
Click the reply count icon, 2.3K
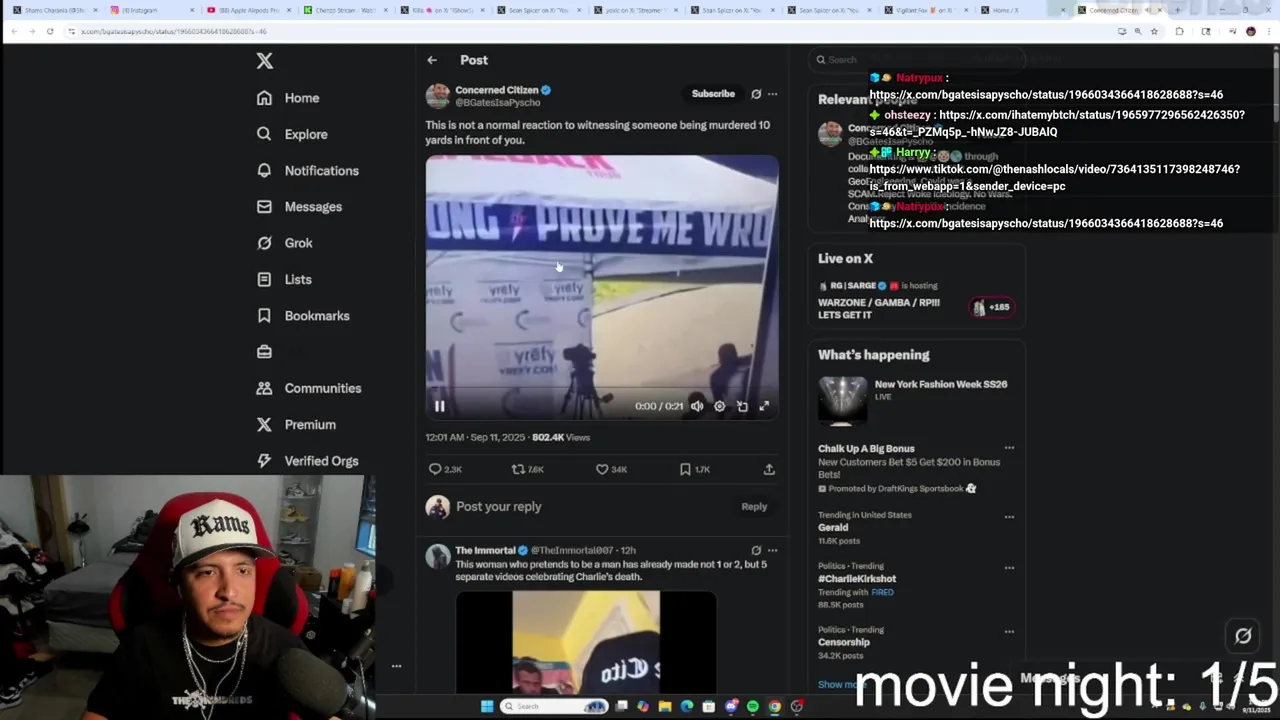click(x=445, y=469)
